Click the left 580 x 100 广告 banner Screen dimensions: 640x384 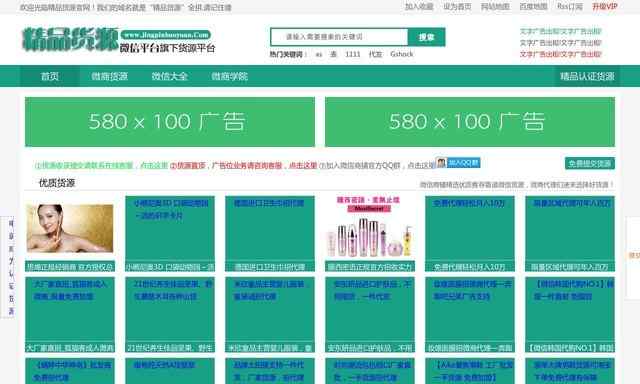[170, 122]
